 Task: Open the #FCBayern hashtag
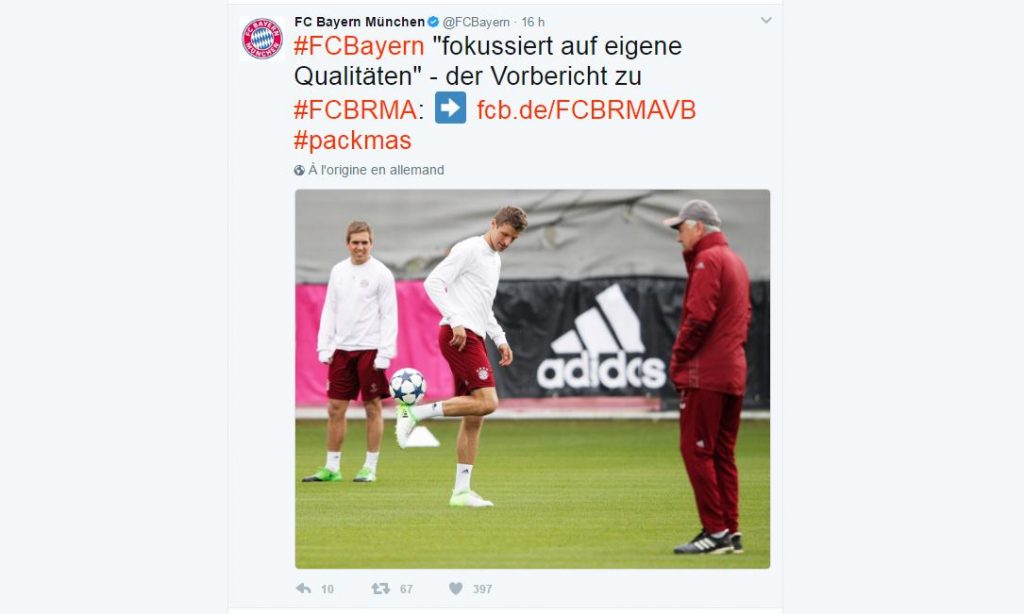[x=359, y=46]
